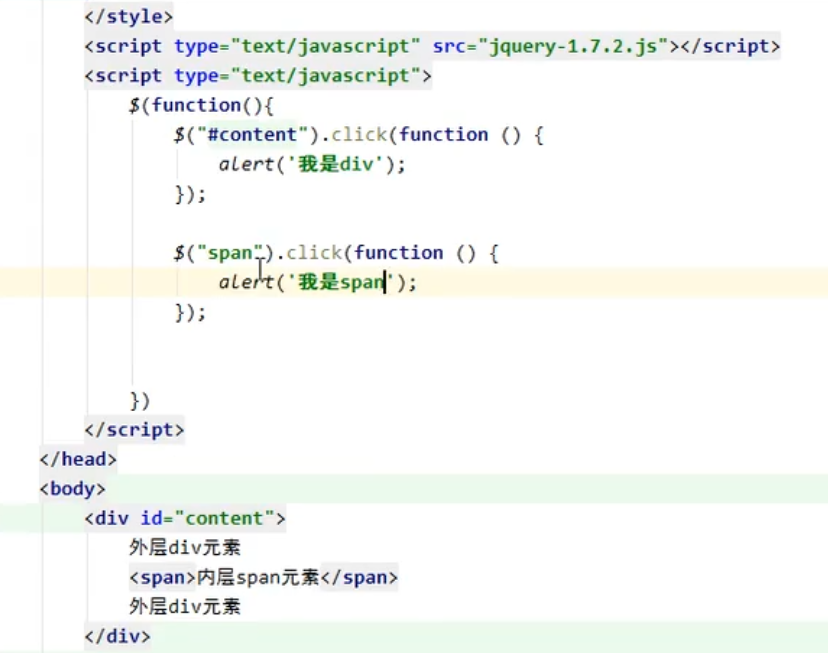Image resolution: width=828 pixels, height=653 pixels.
Task: Click the closing </style> tag
Action: click(128, 17)
